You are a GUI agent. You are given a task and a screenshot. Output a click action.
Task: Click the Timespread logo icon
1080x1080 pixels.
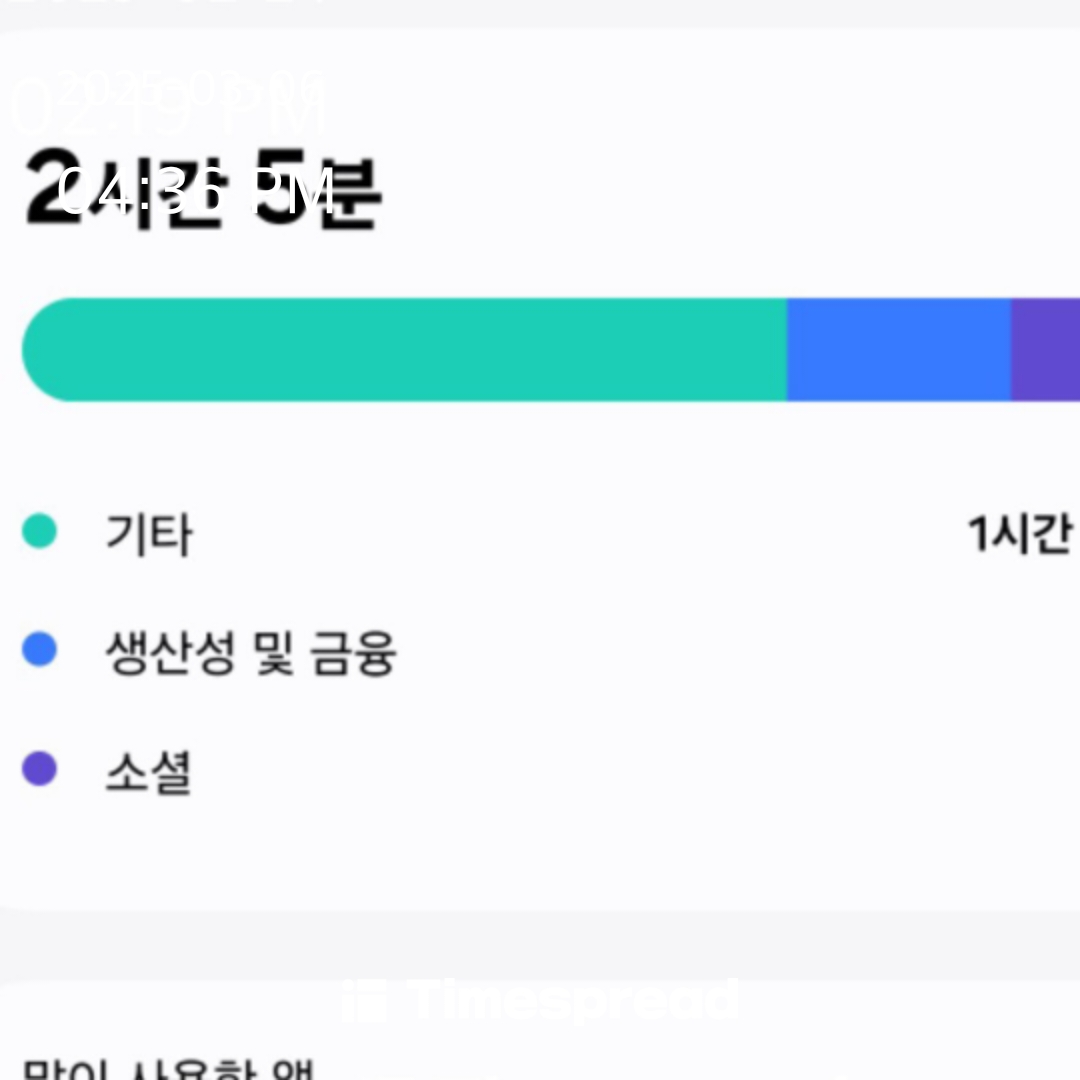(363, 1001)
